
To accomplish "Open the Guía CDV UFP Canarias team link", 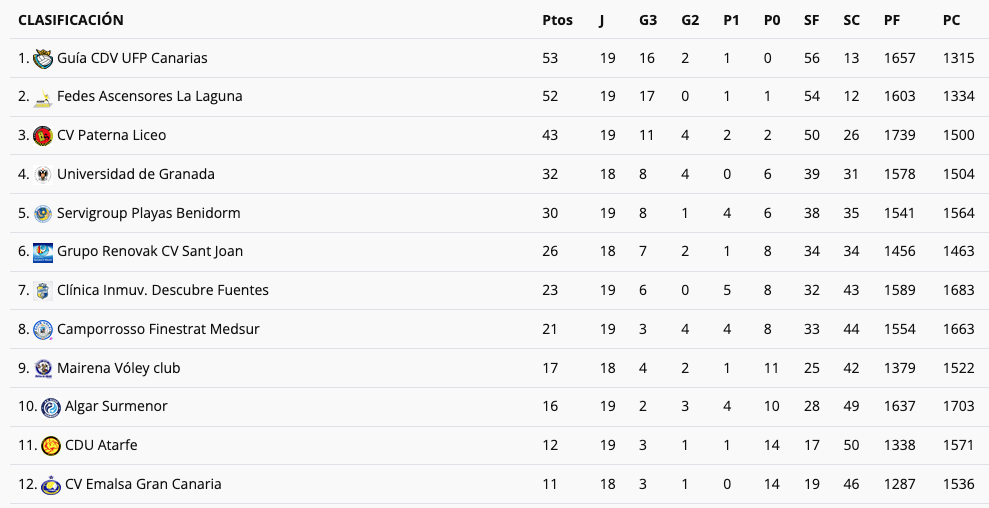I will click(132, 58).
